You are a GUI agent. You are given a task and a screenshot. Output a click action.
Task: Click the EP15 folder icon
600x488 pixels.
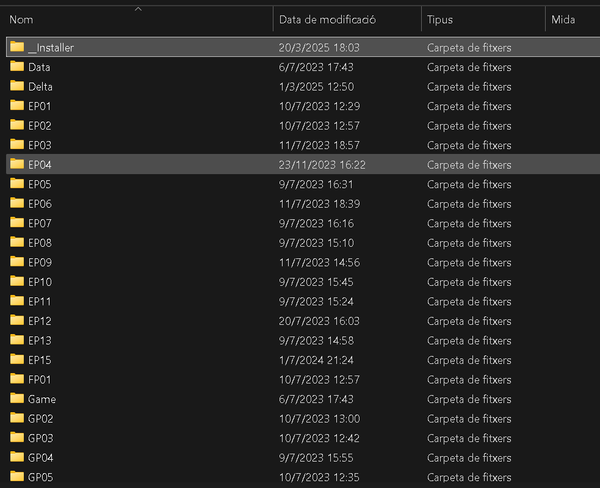[17, 359]
